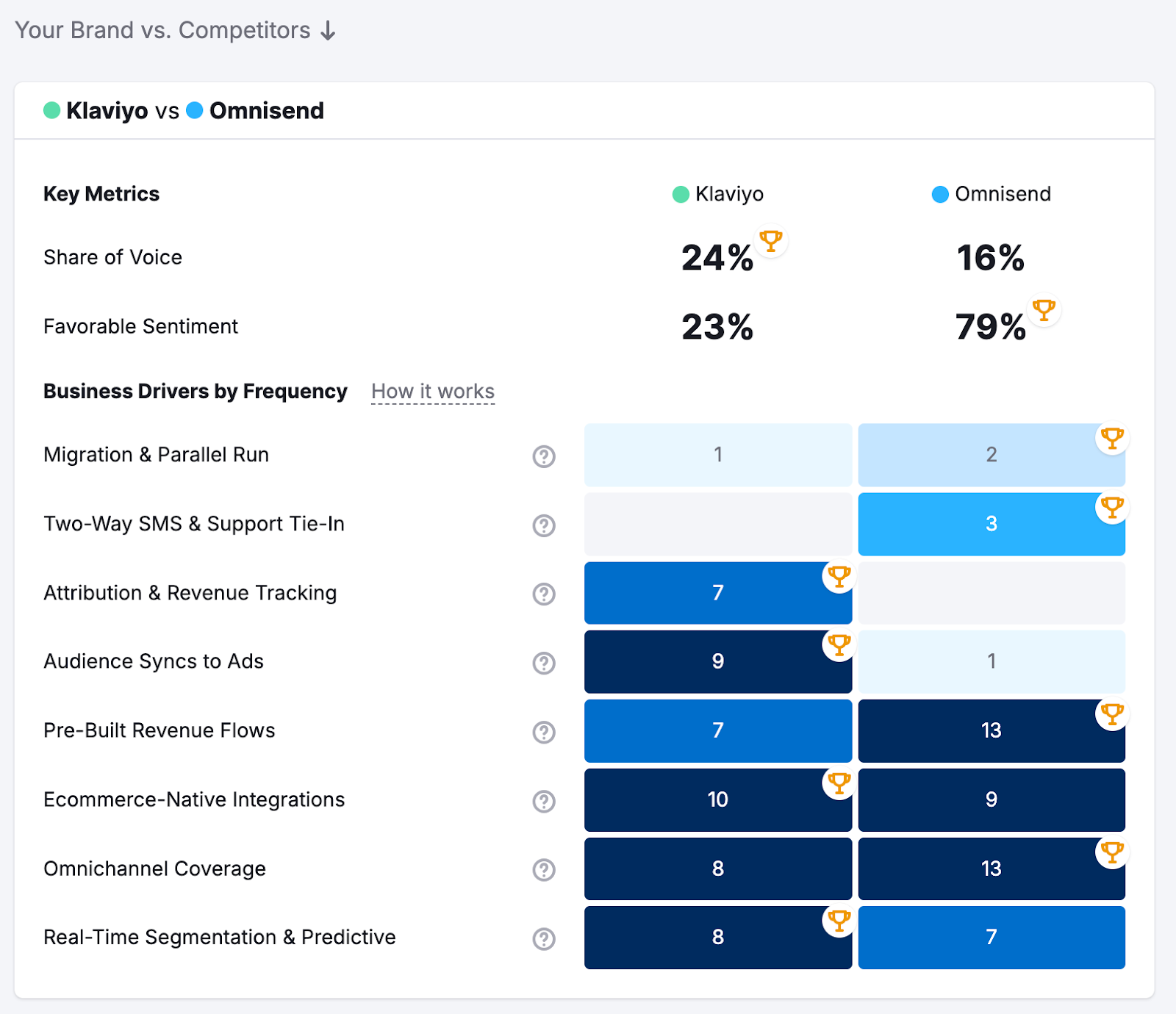This screenshot has width=1176, height=1014.
Task: Select Klaviyo Ecommerce-Native Integrations cell showing 10
Action: coord(717,799)
